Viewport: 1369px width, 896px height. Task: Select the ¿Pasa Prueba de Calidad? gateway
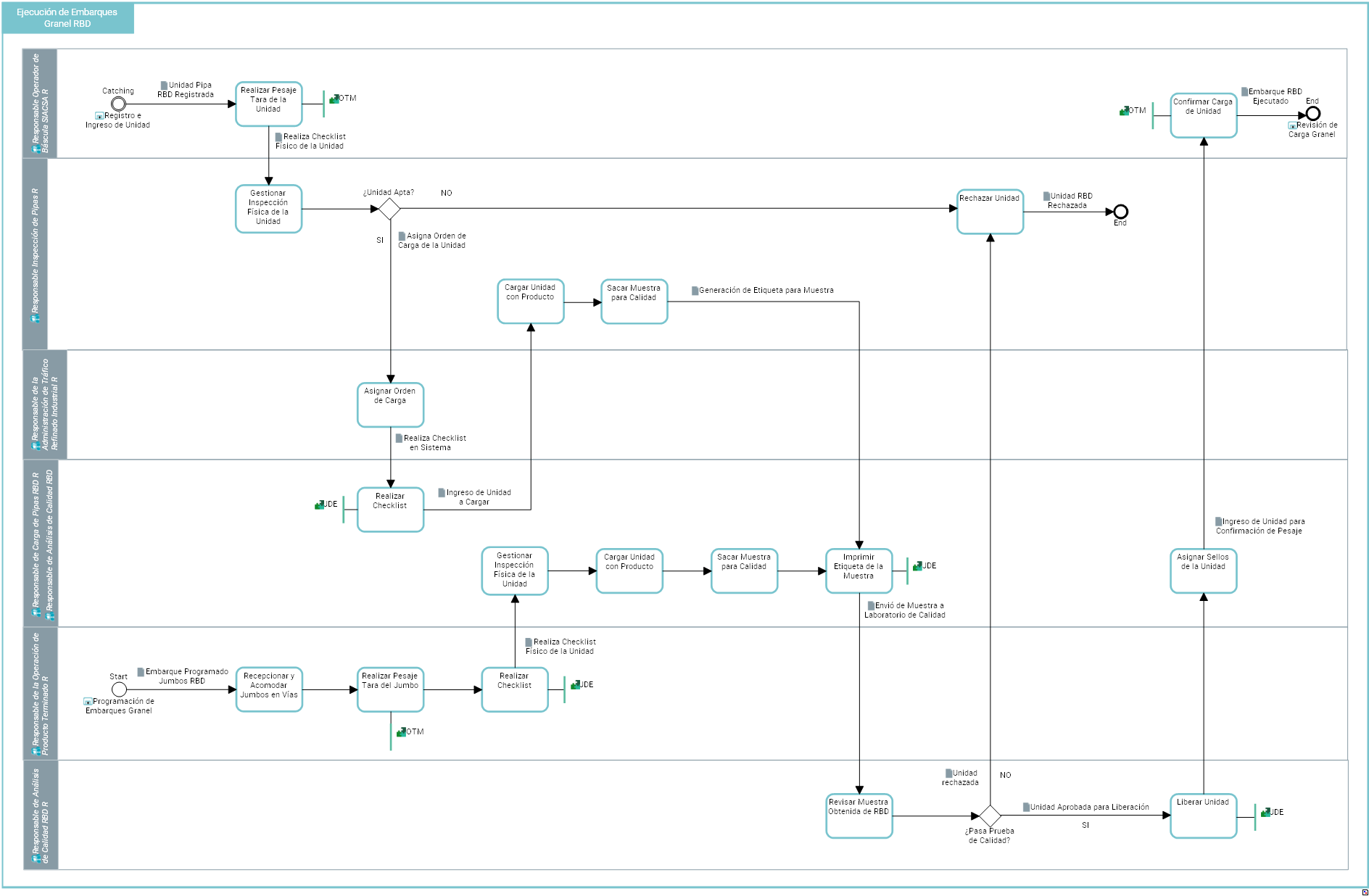(990, 816)
